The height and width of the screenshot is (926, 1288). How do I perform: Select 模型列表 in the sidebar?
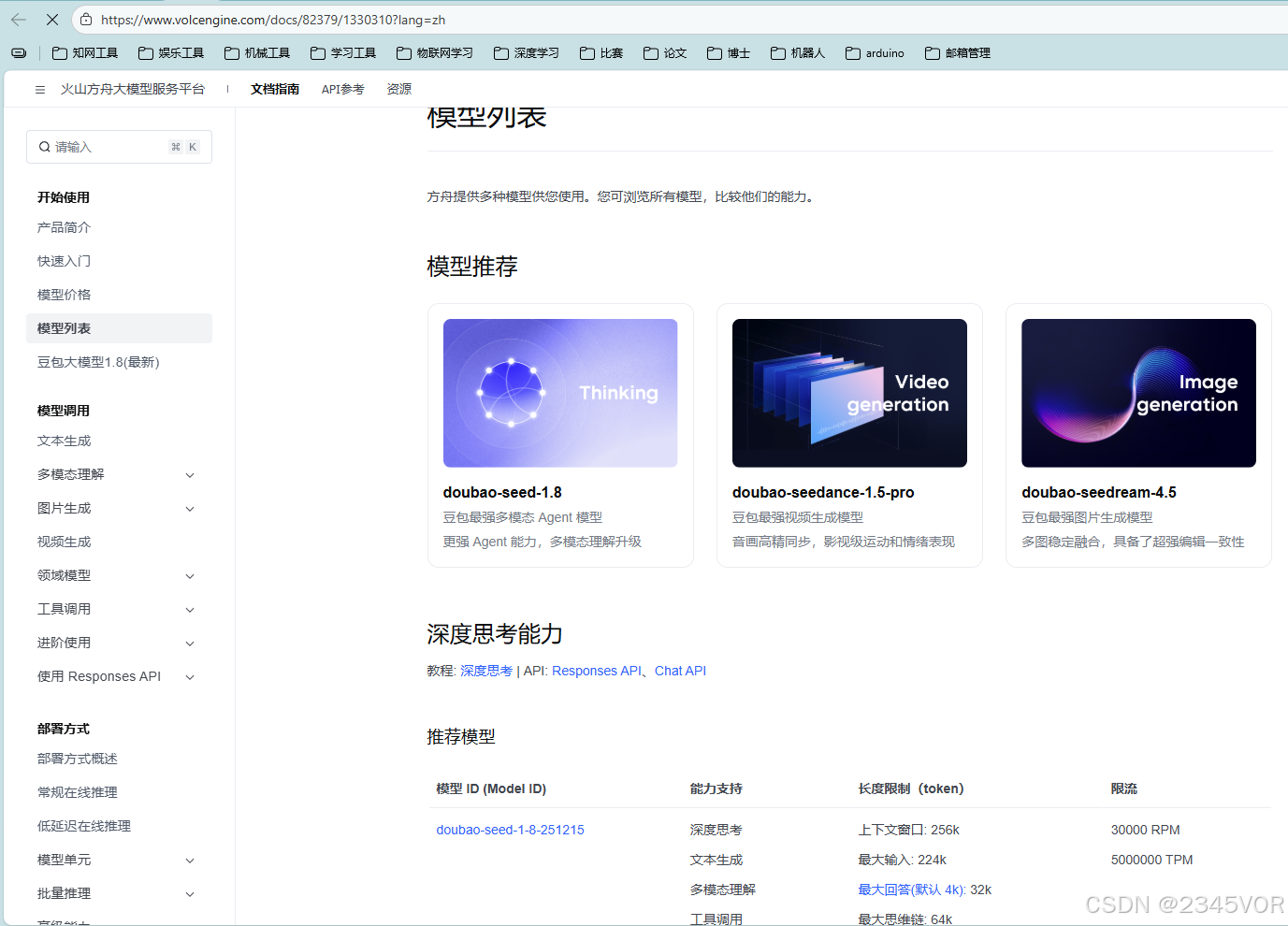pos(119,328)
